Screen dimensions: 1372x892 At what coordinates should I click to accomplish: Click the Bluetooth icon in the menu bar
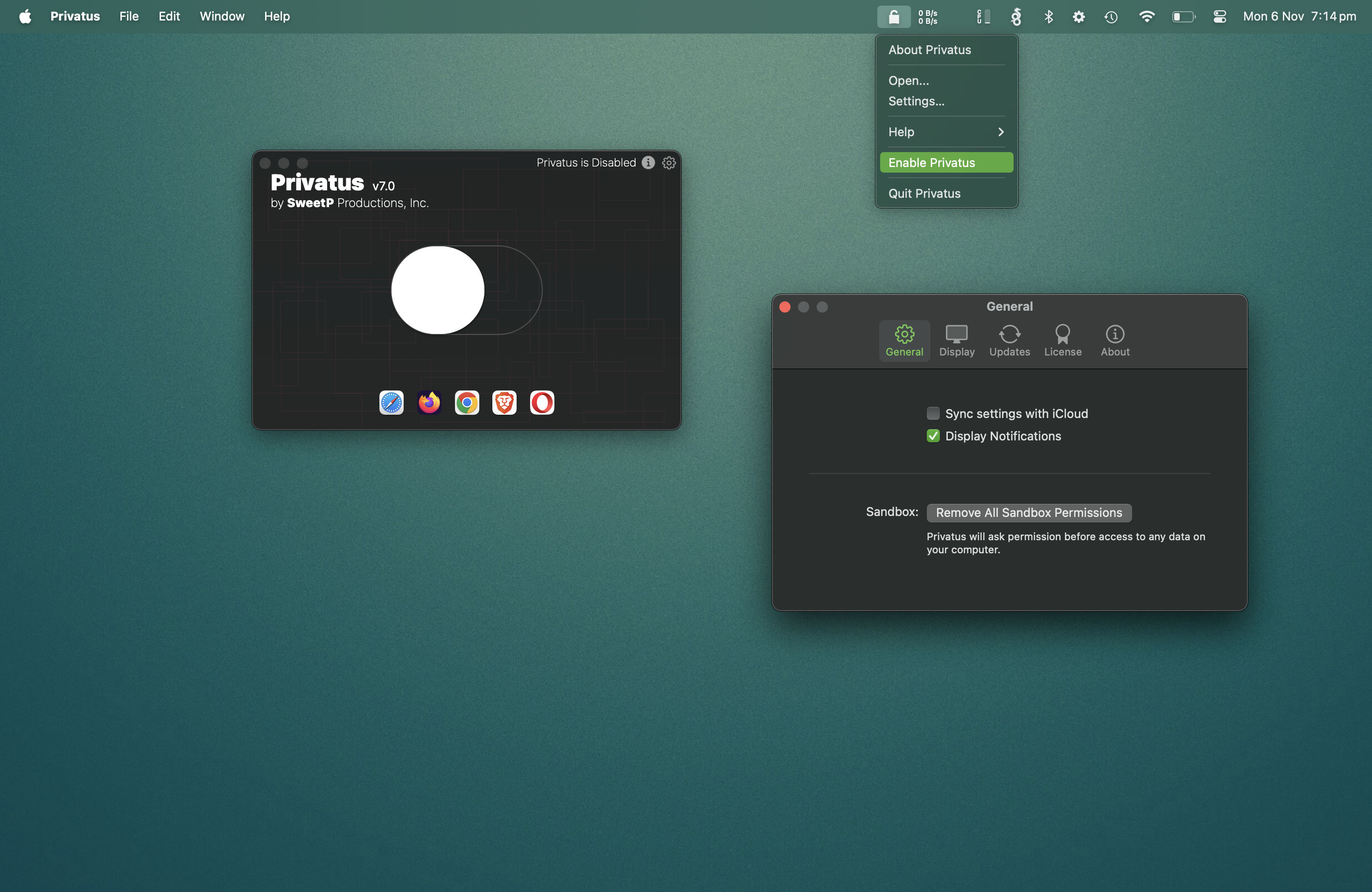click(x=1049, y=16)
